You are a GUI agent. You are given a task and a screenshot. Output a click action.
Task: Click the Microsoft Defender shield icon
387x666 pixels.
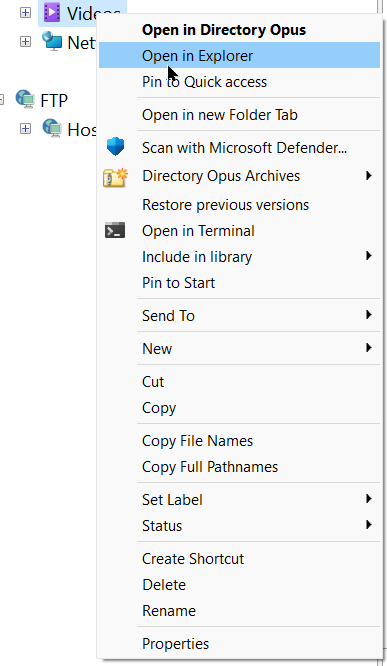pos(115,147)
